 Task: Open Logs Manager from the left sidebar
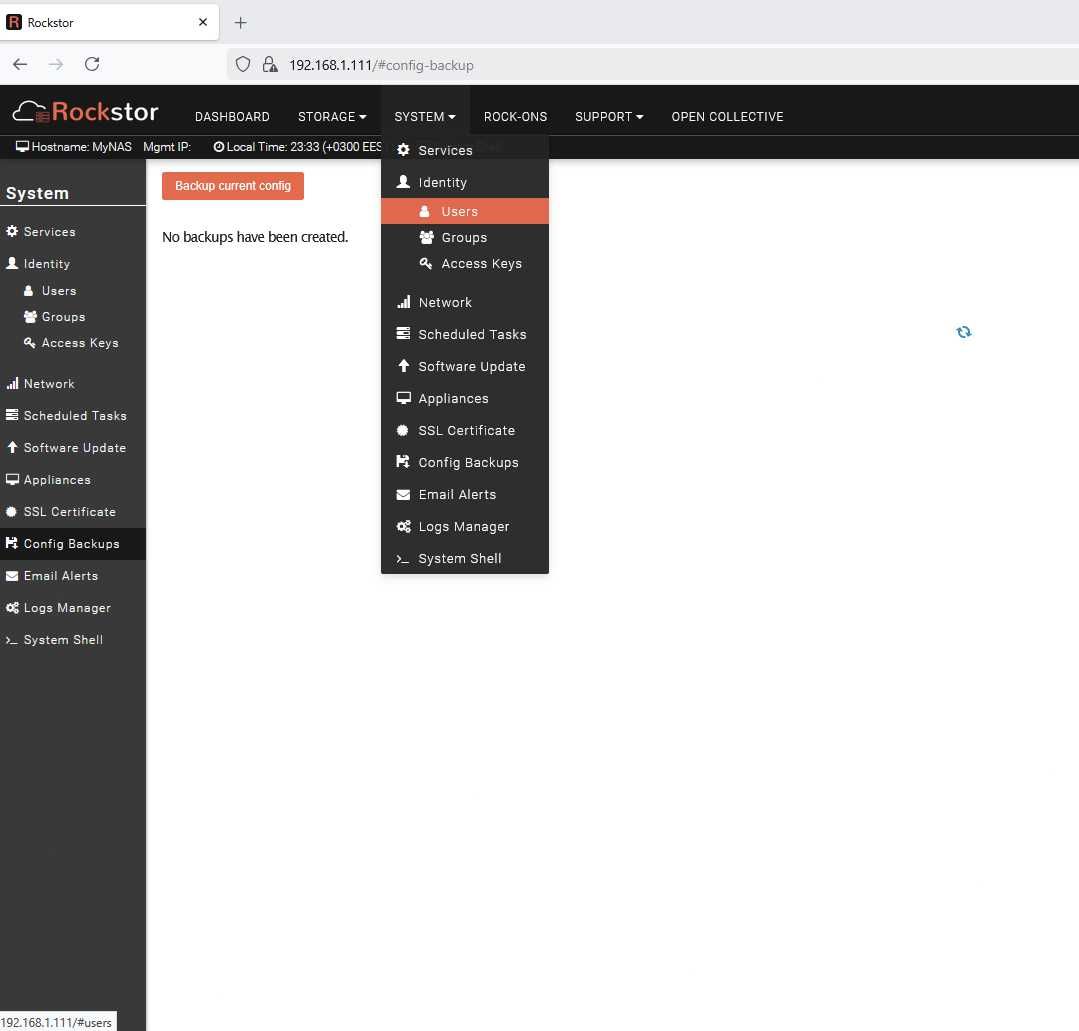point(73,608)
